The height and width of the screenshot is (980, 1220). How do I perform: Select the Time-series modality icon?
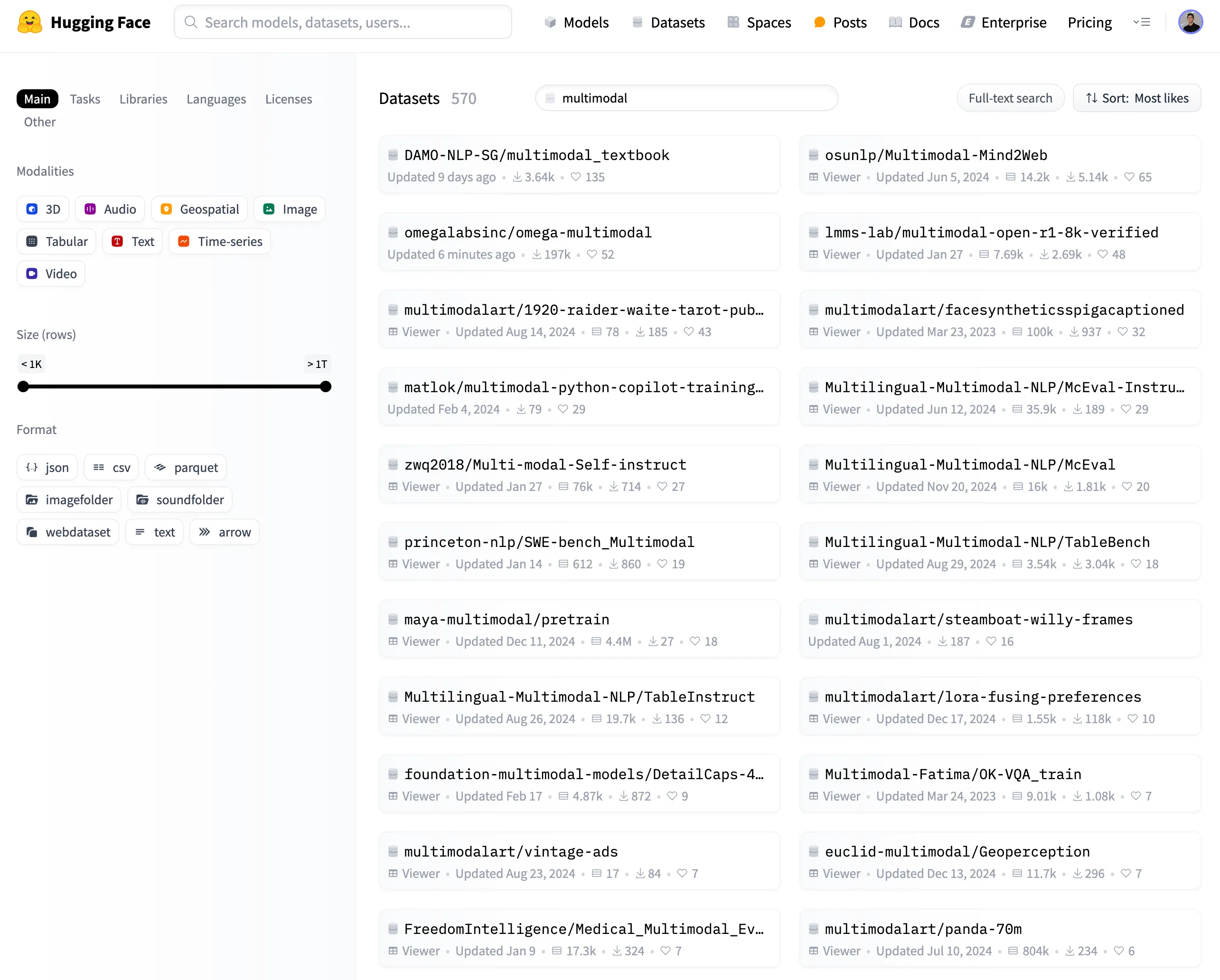coord(184,241)
